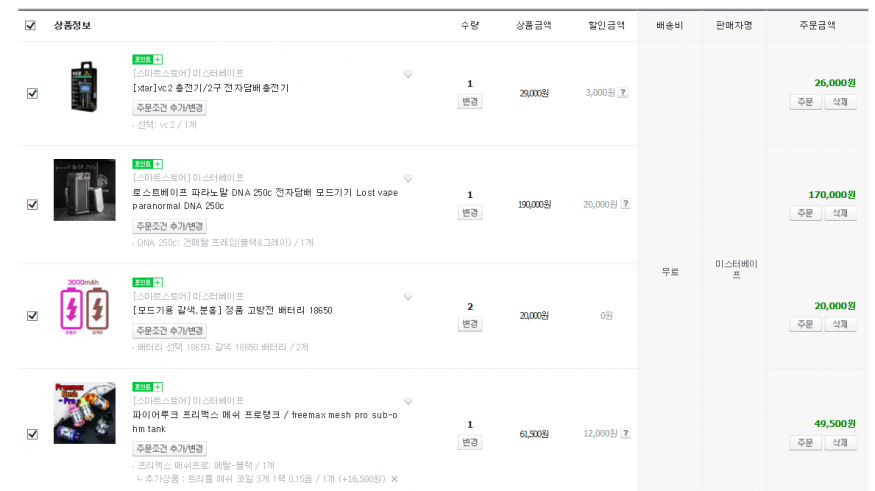Click 변경 quantity button for battery item
The image size is (875, 491).
[x=470, y=324]
